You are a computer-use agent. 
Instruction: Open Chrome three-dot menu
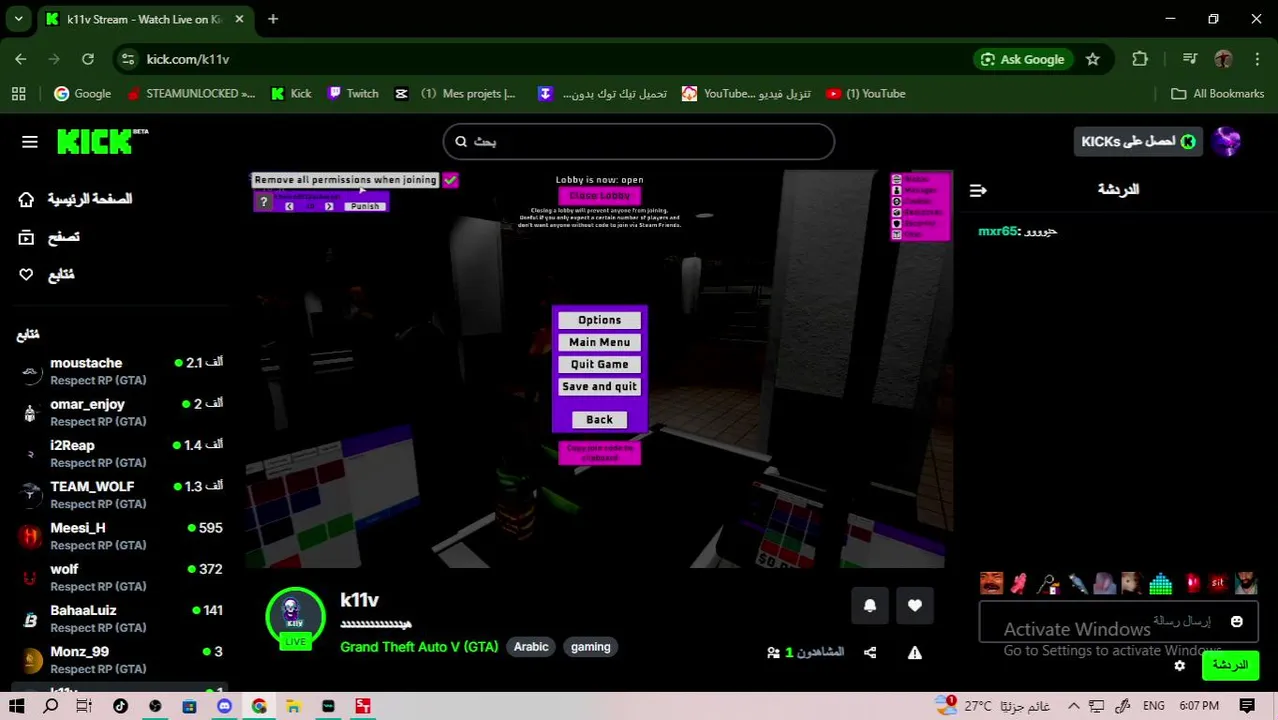click(x=1257, y=59)
